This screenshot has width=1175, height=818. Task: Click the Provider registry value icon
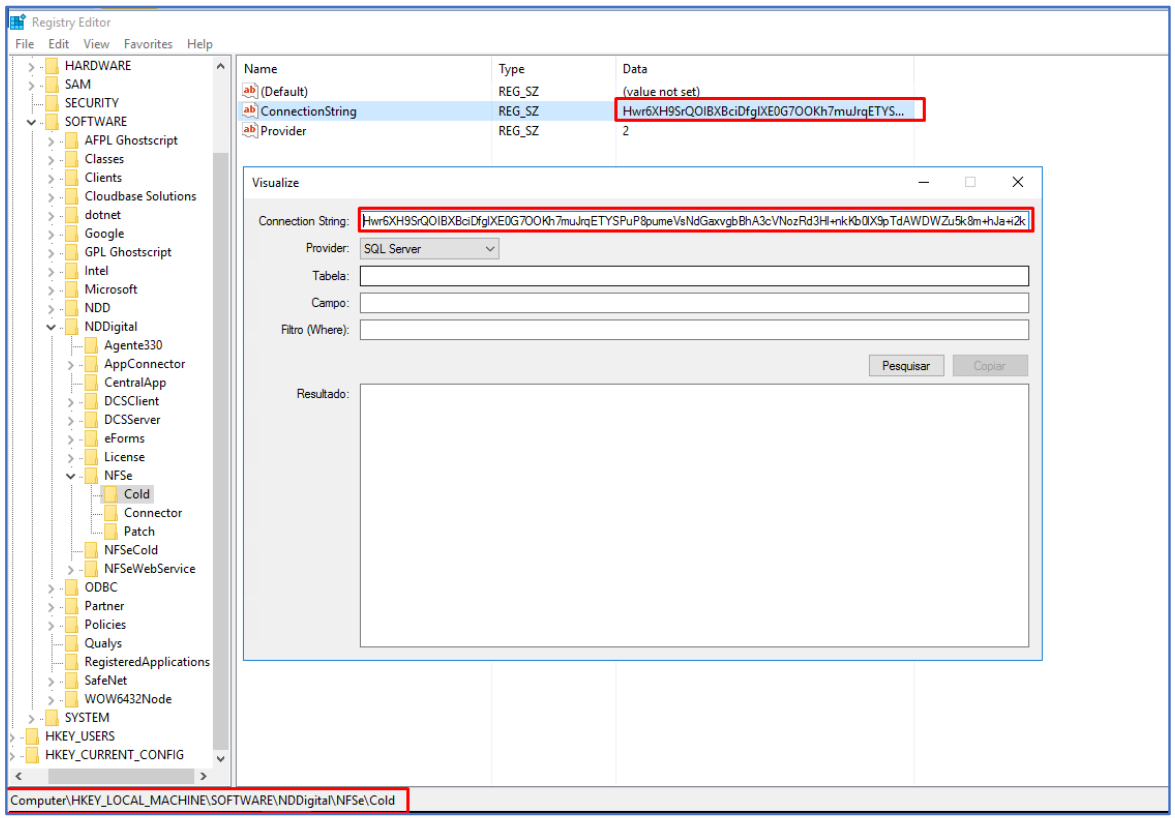tap(250, 130)
